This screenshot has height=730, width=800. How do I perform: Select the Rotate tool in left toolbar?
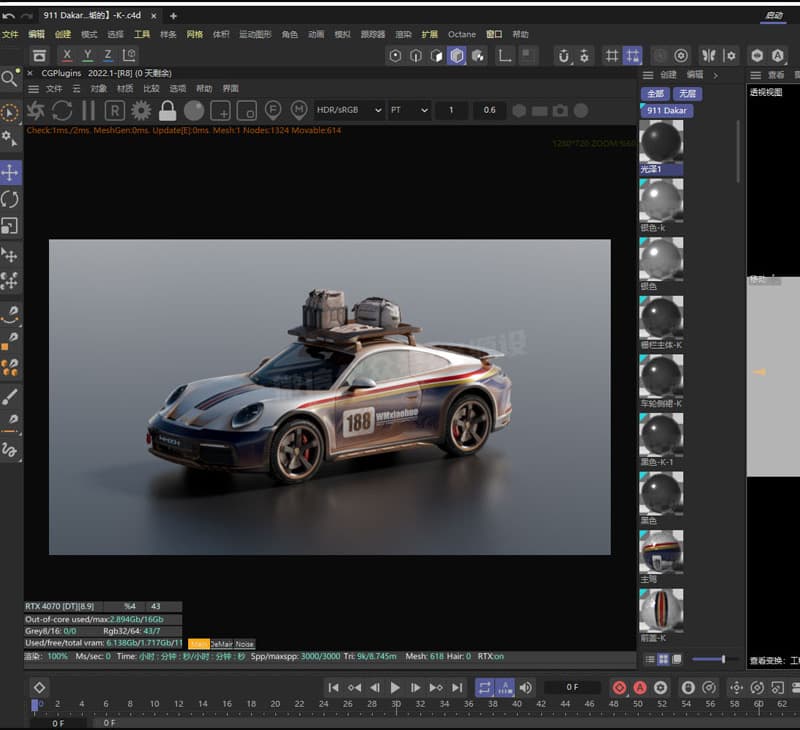click(x=10, y=199)
